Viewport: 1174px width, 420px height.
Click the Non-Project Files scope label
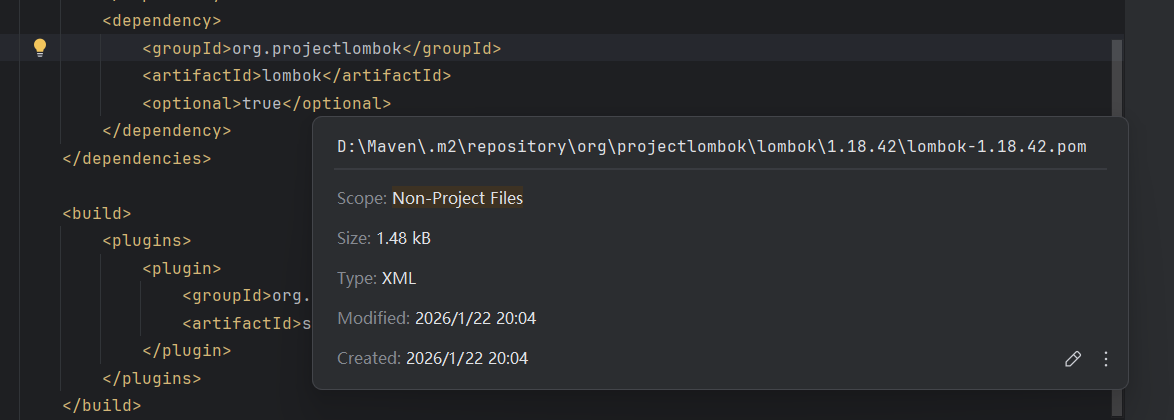457,198
